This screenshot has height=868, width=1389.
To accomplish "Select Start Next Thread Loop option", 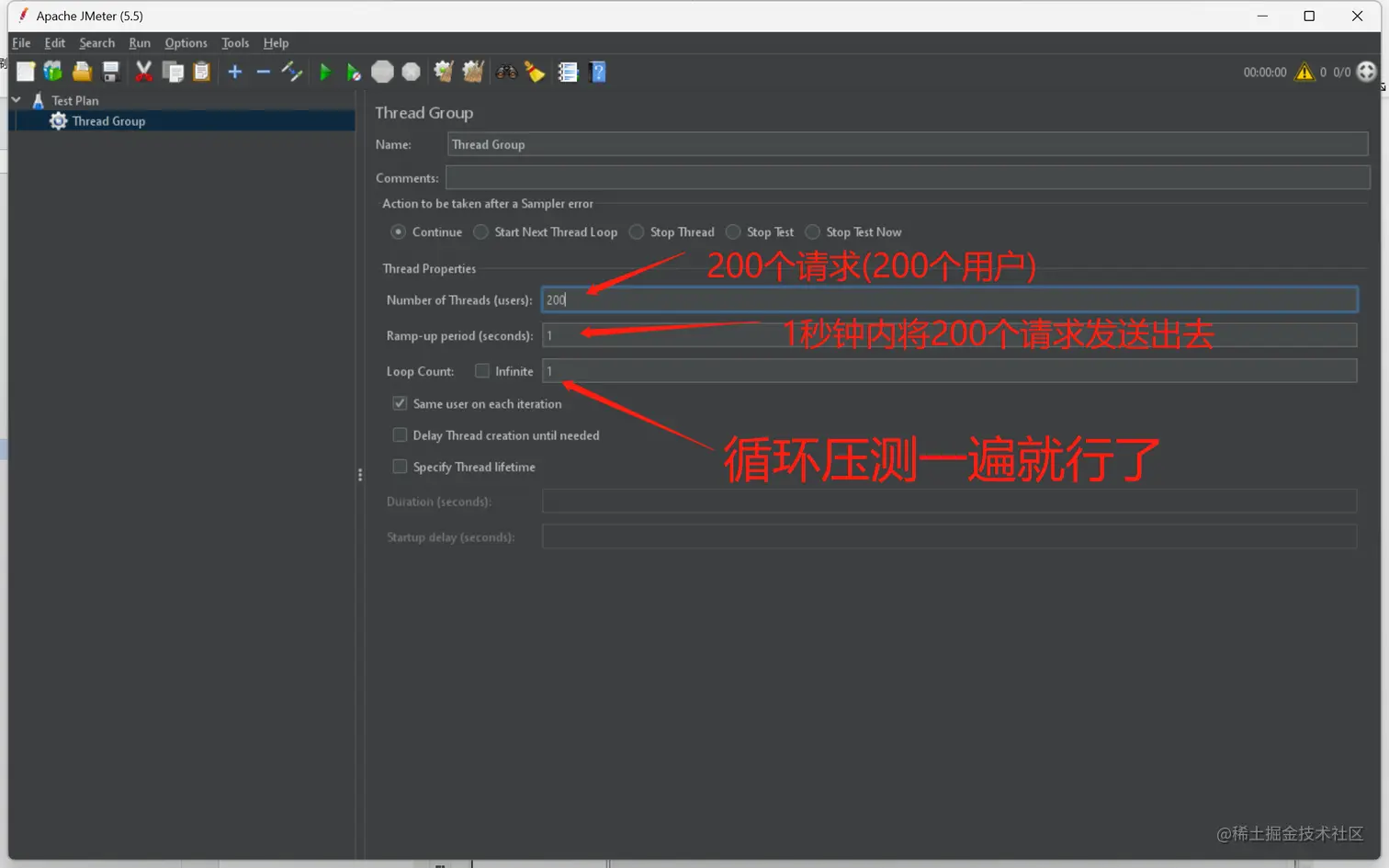I will tap(480, 232).
